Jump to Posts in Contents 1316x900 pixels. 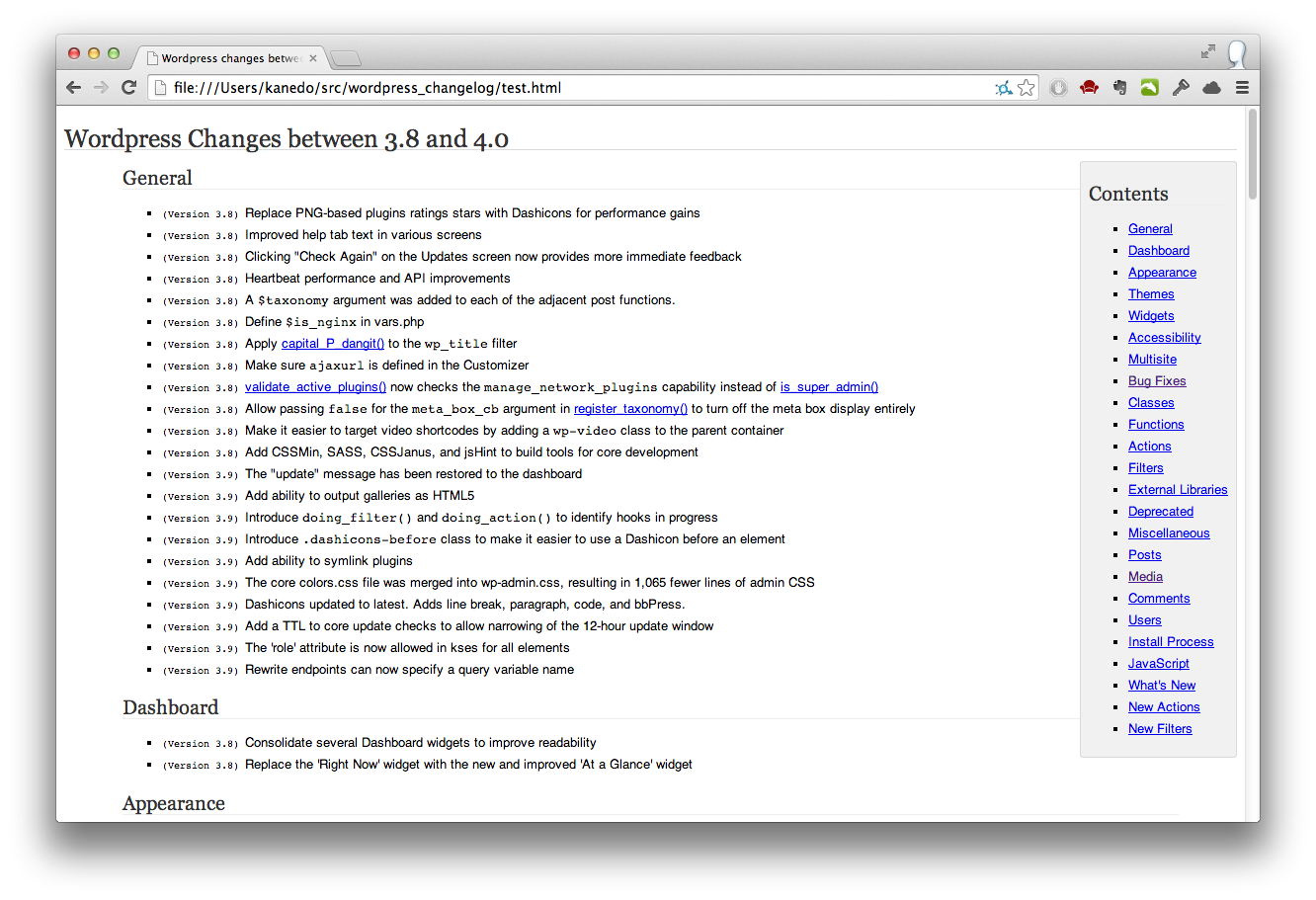(x=1144, y=554)
